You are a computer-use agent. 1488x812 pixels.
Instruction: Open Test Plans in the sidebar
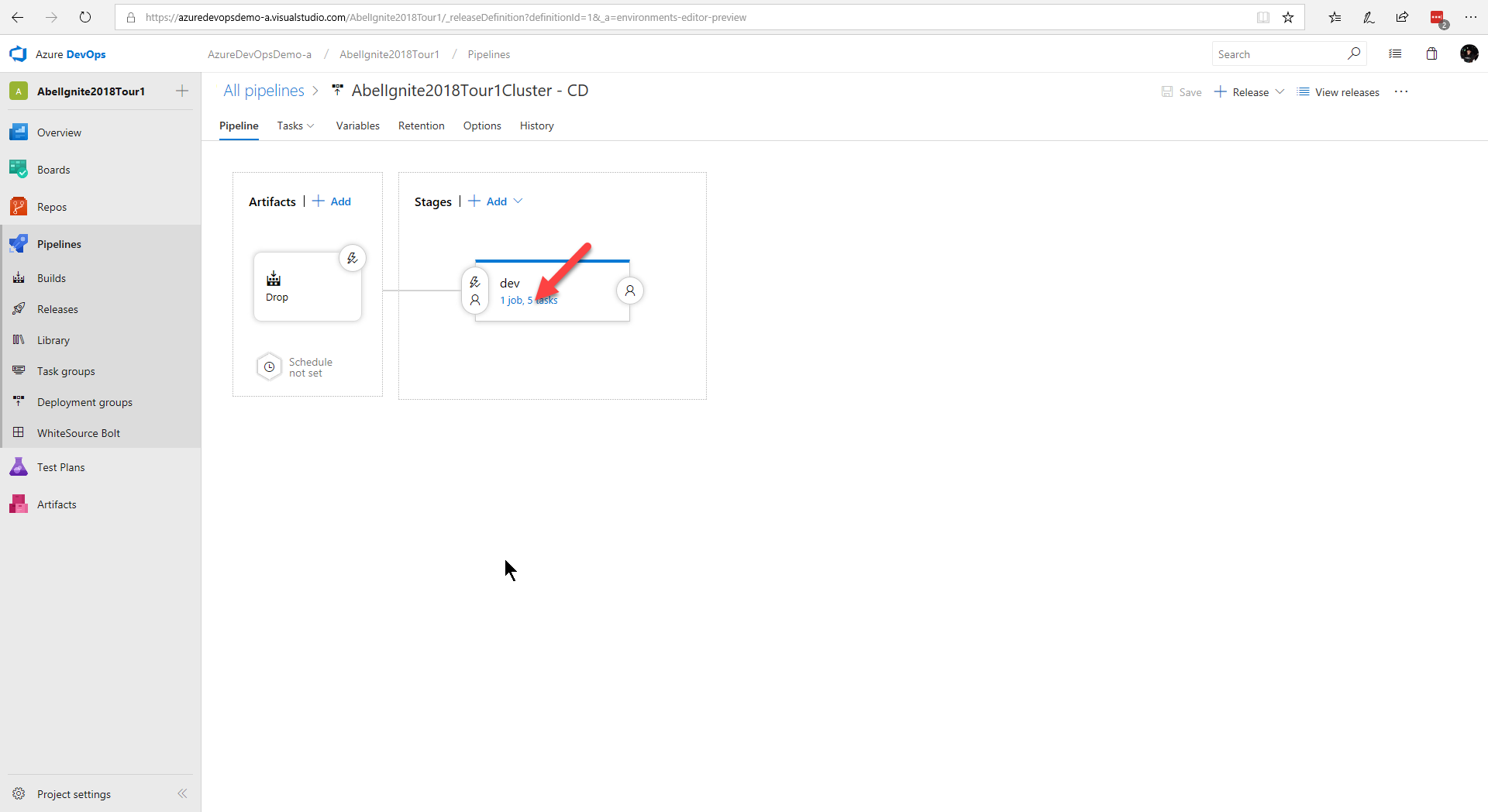click(x=60, y=467)
